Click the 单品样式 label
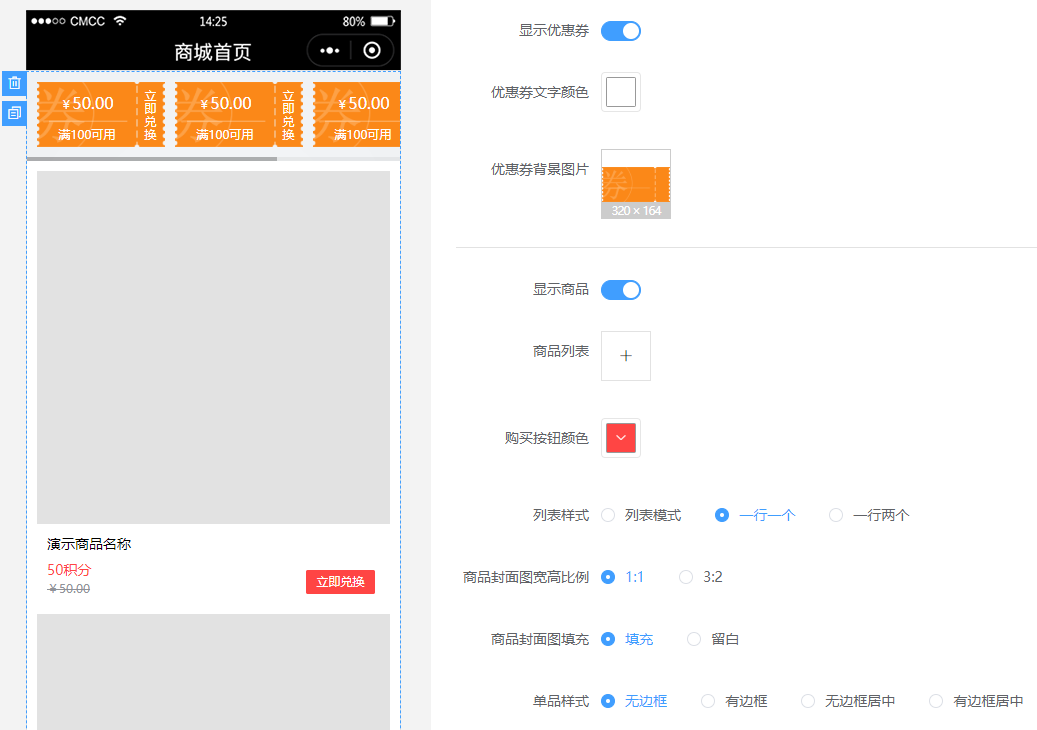This screenshot has height=730, width=1037. coord(561,701)
